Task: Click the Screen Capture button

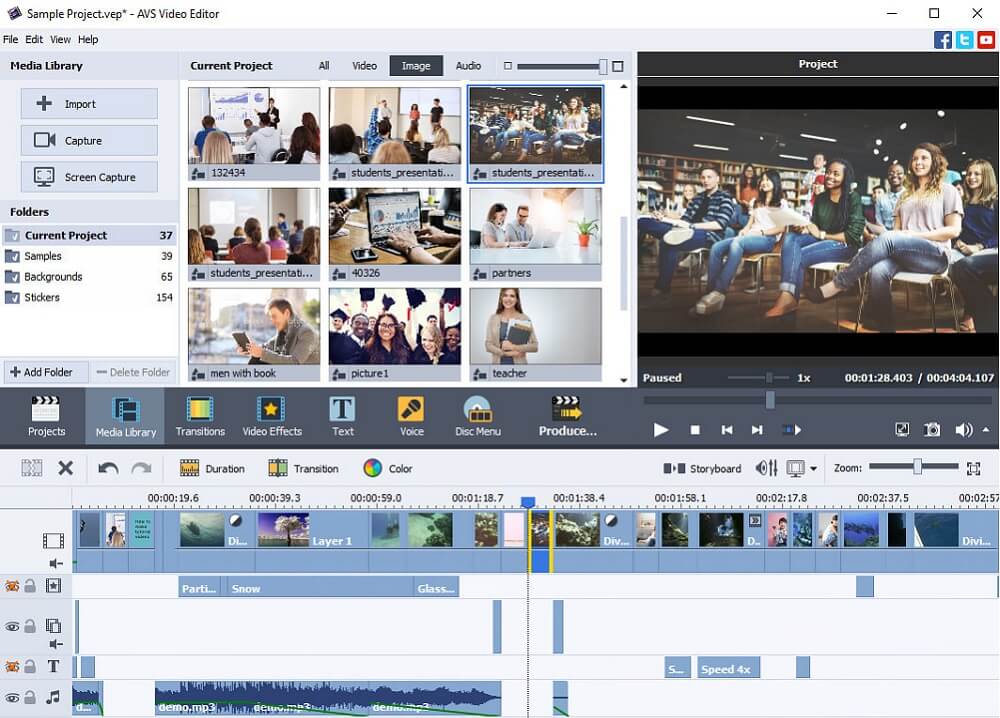Action: 89,176
